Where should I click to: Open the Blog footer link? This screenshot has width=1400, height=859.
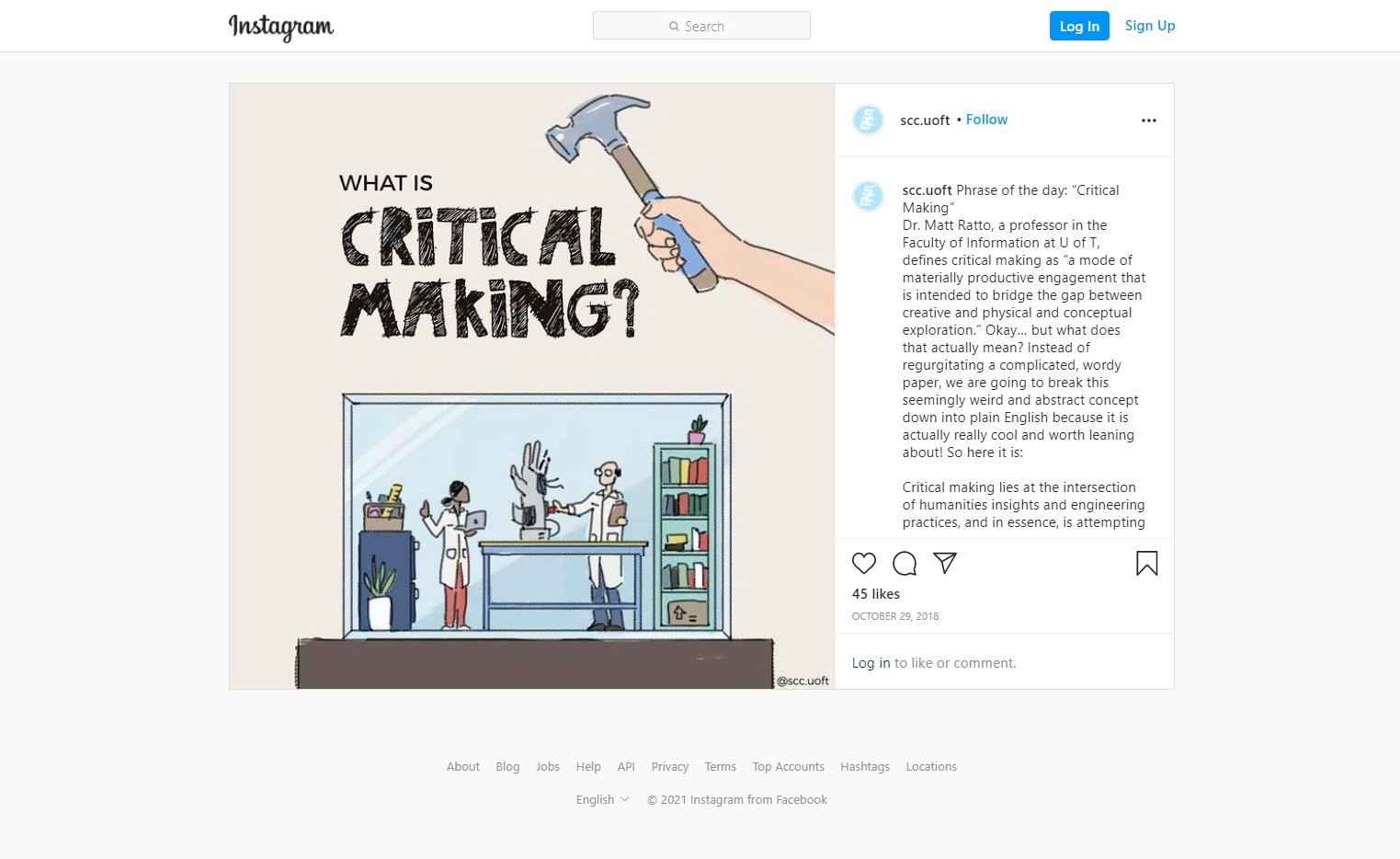(507, 767)
